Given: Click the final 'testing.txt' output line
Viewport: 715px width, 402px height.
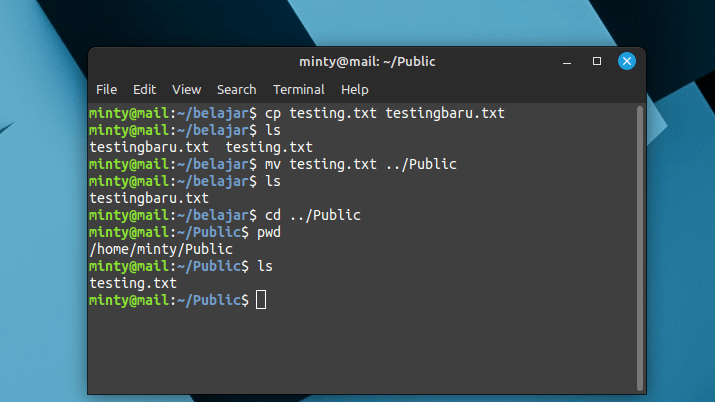Looking at the screenshot, I should [x=133, y=283].
